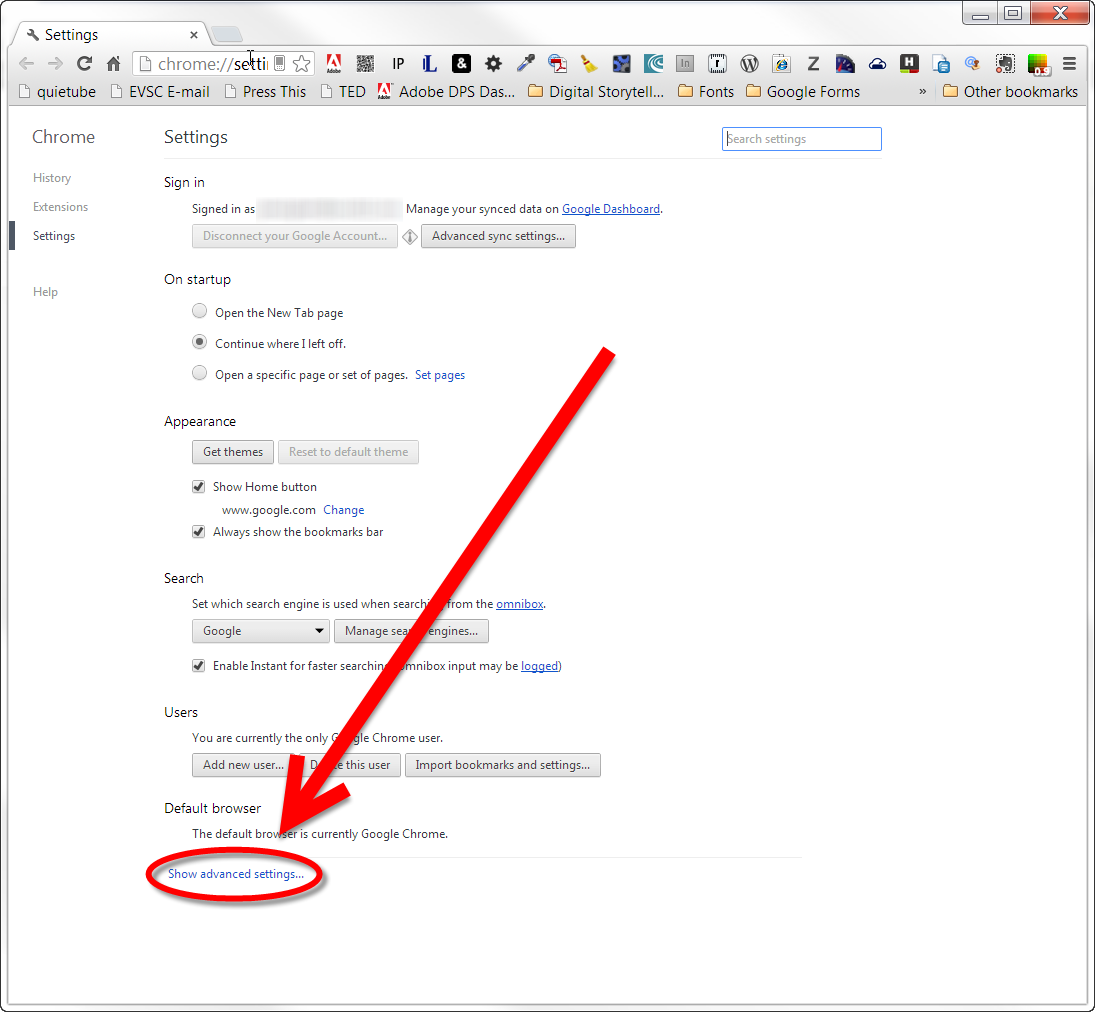Uncheck Show Home button checkbox
This screenshot has width=1095, height=1012.
click(x=199, y=487)
